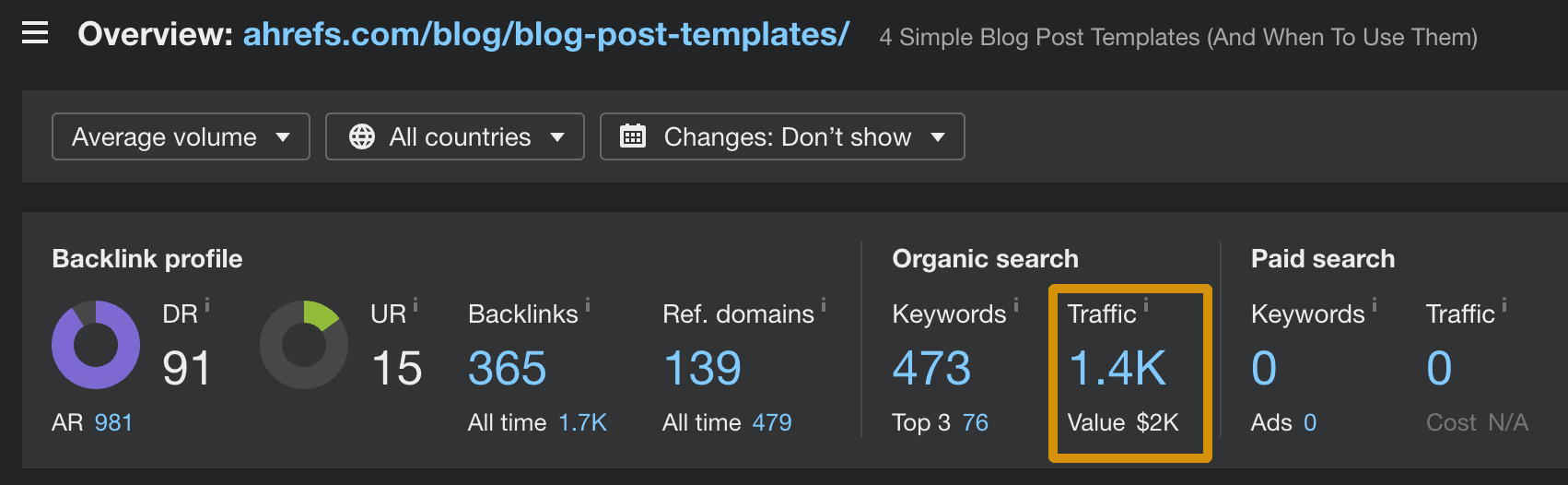The height and width of the screenshot is (485, 1568).
Task: Click the paid Keywords info icon
Action: point(1375,303)
